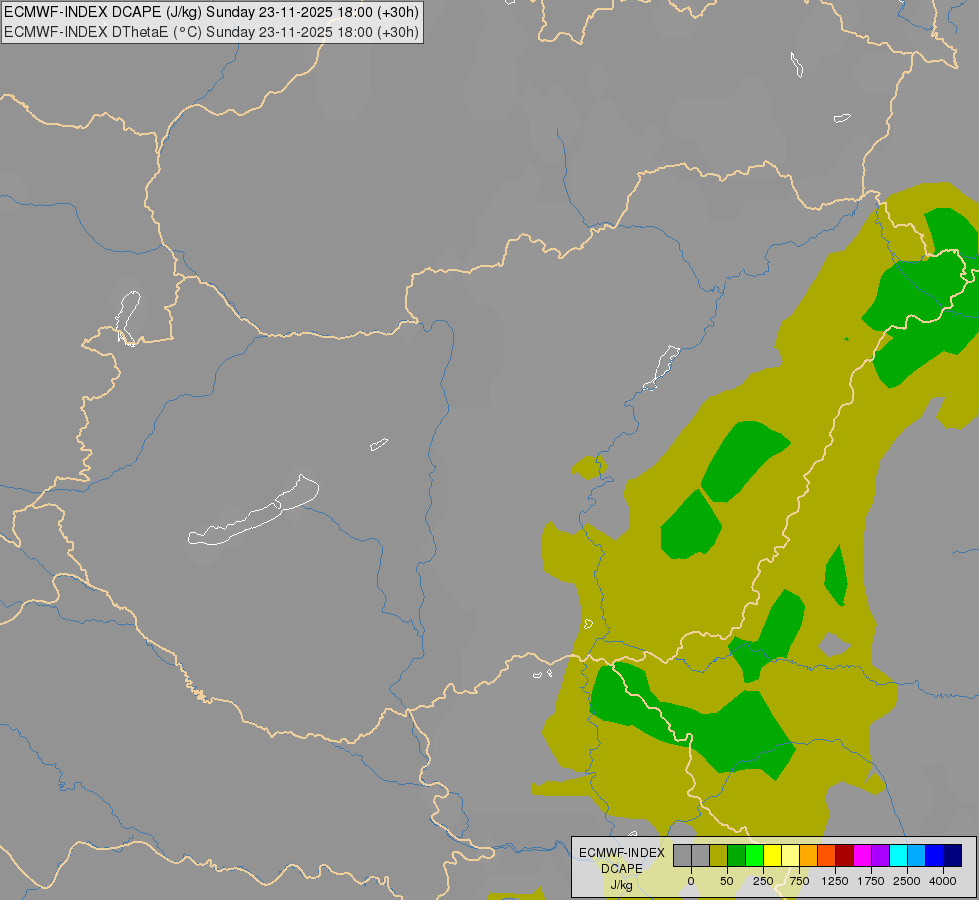Click the legend's J/kg unit label

pyautogui.click(x=621, y=885)
